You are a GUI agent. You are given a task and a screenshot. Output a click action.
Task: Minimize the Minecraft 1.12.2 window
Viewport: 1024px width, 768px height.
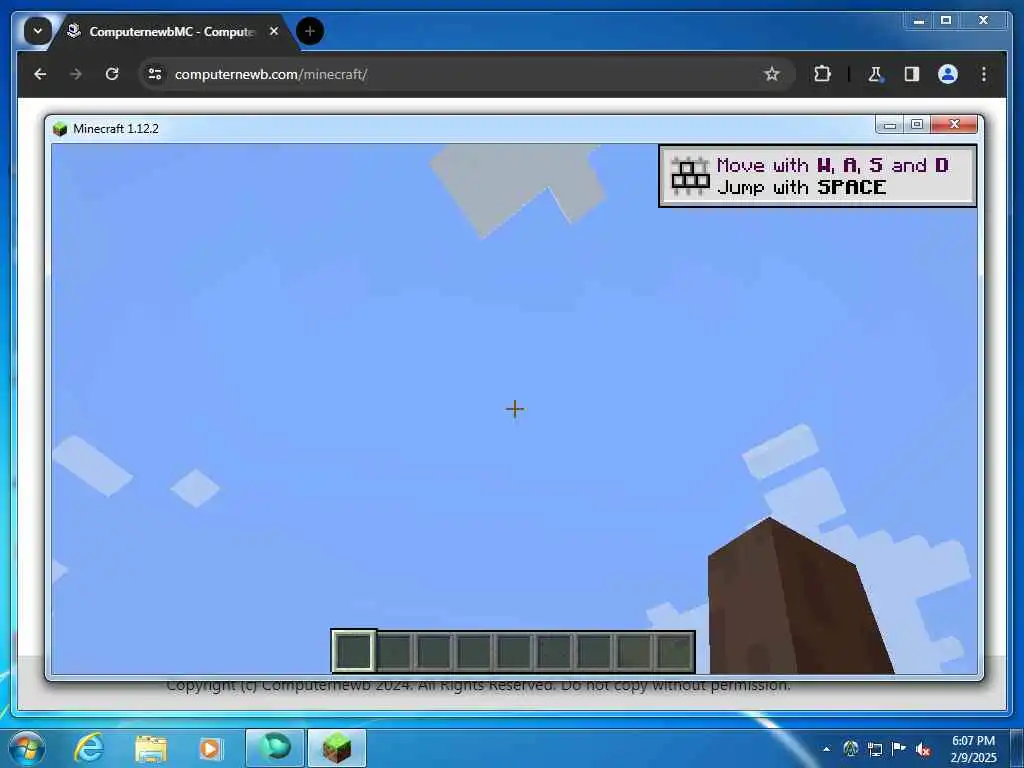coord(889,124)
